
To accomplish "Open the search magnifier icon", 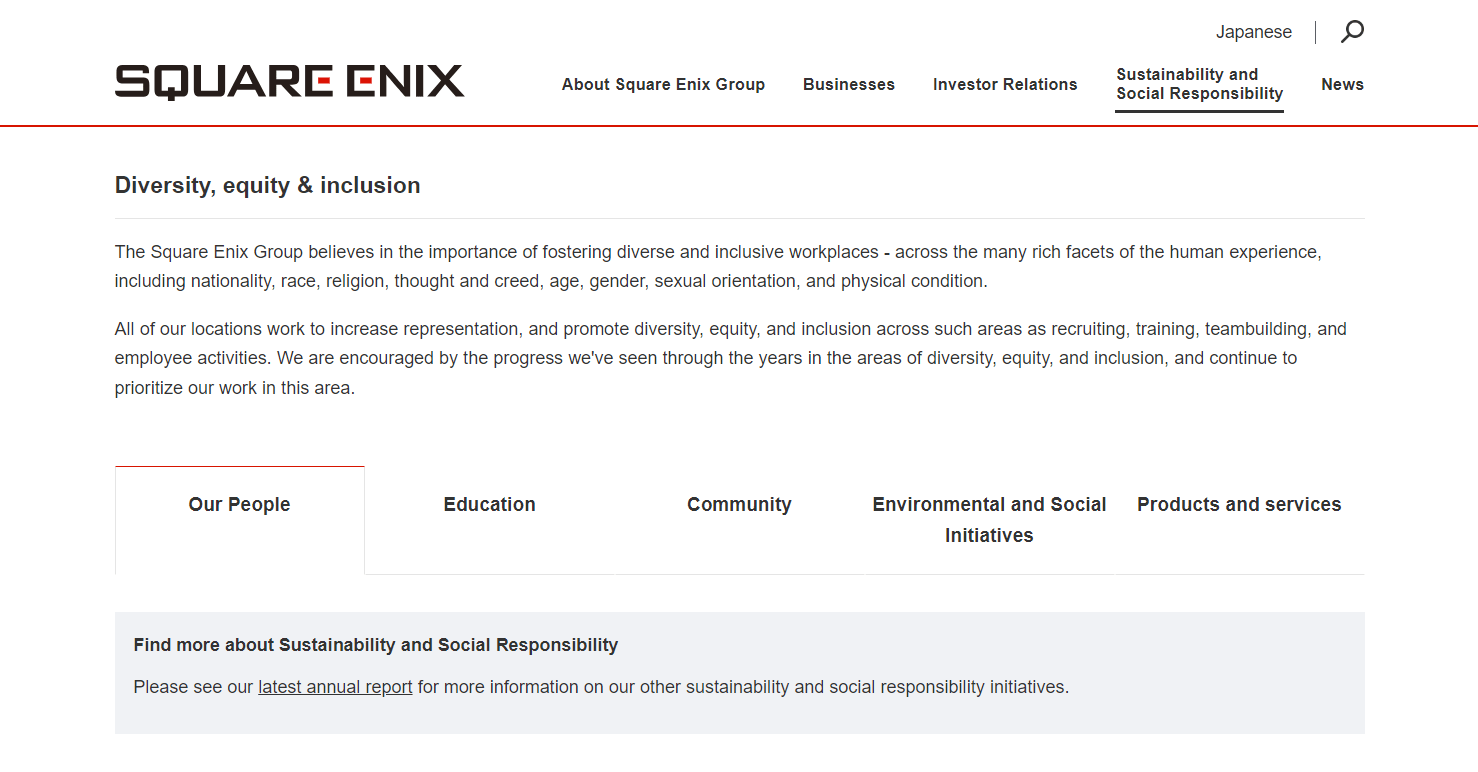I will coord(1351,32).
